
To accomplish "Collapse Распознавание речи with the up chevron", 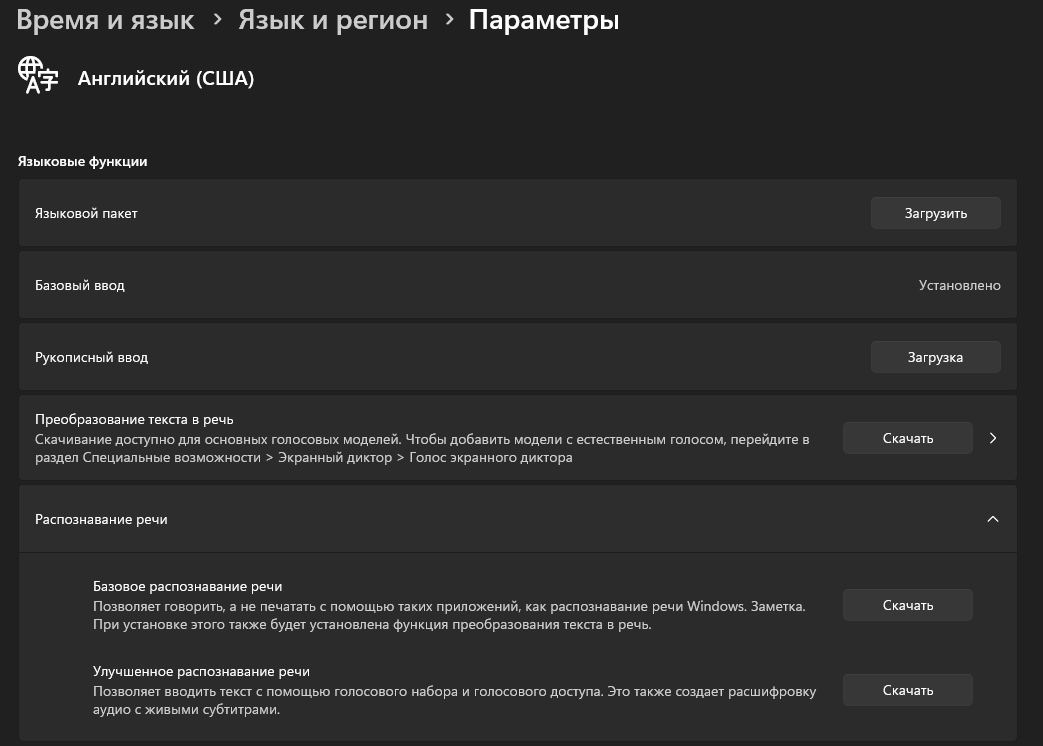I will coord(992,519).
